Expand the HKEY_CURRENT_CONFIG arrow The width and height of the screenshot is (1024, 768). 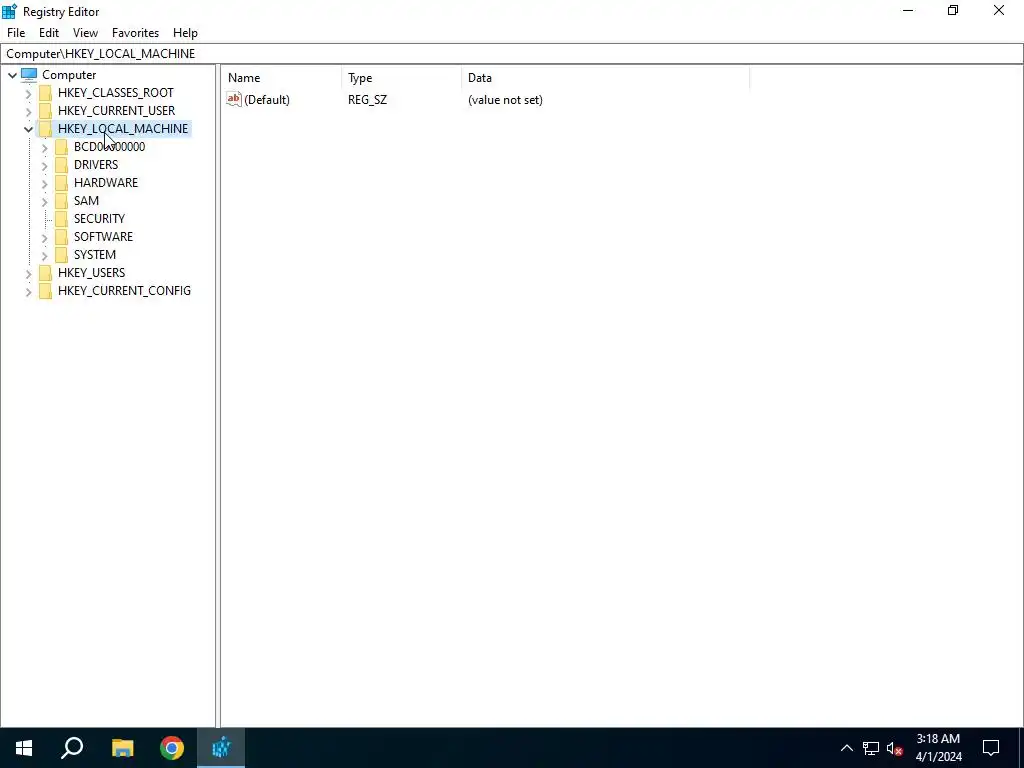click(28, 291)
